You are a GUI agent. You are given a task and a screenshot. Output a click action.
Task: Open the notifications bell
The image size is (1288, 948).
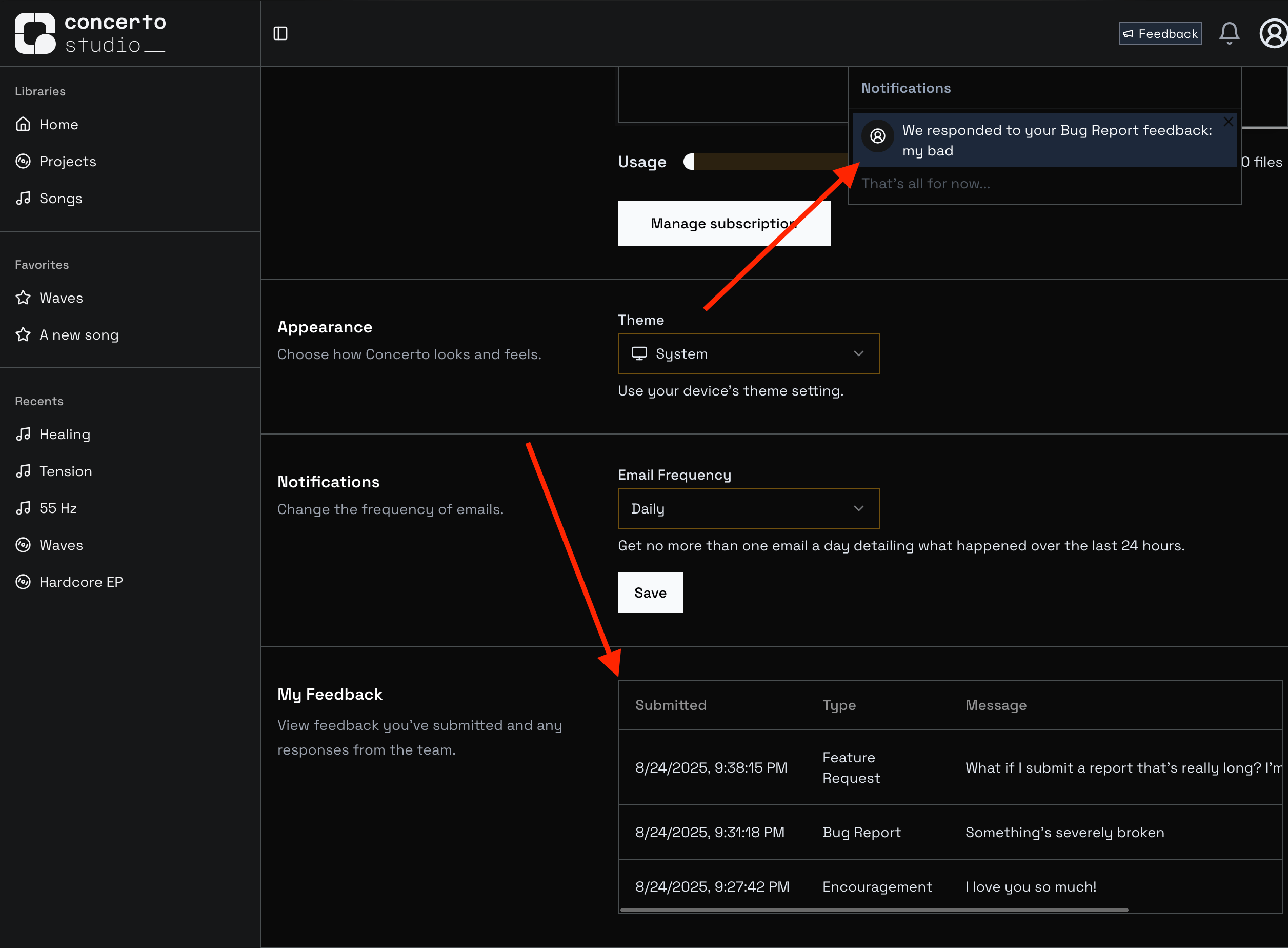click(1229, 33)
